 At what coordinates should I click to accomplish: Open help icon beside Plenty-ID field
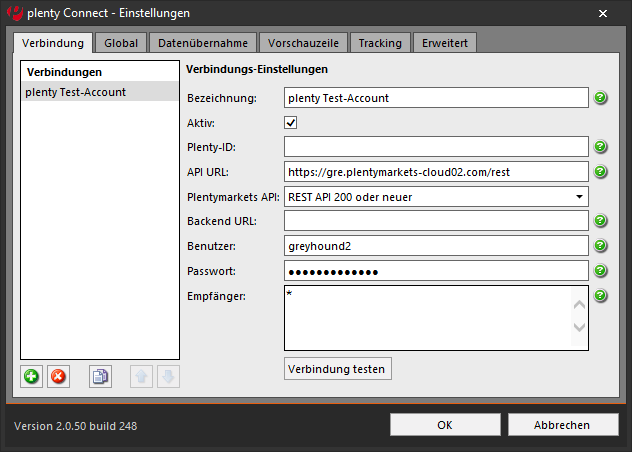pos(601,146)
